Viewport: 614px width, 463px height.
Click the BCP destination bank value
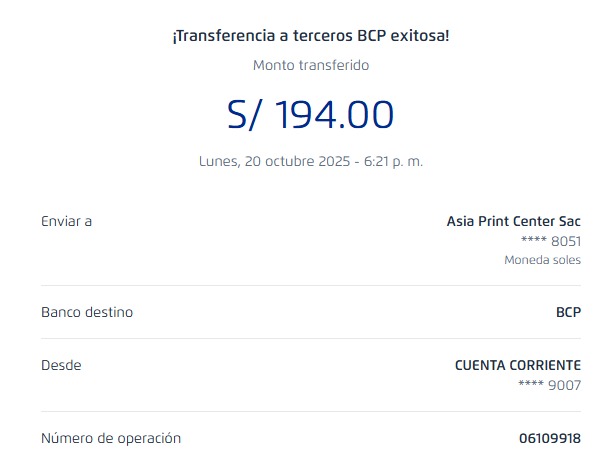tap(568, 312)
